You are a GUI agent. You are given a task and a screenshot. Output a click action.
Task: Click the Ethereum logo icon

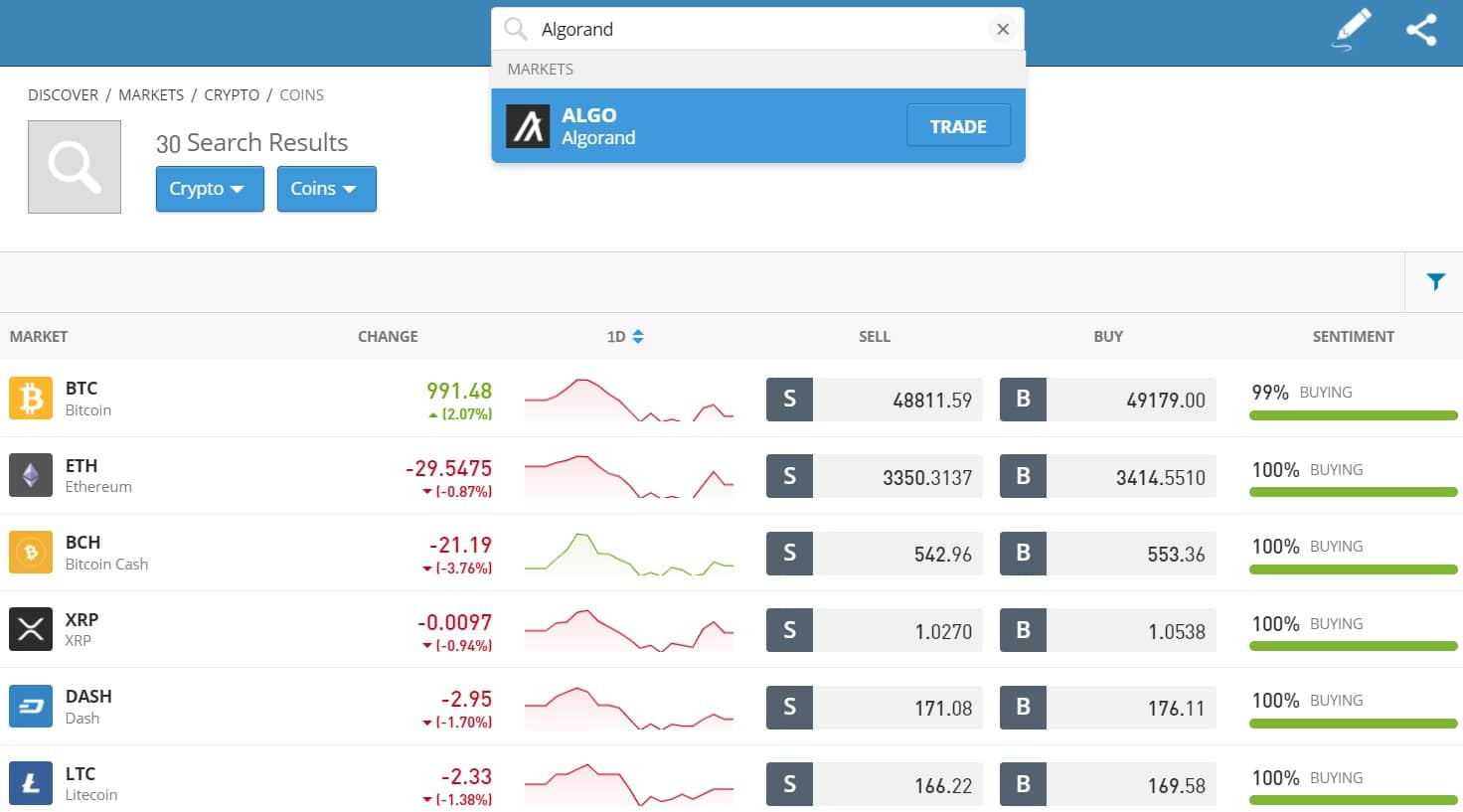pyautogui.click(x=31, y=475)
